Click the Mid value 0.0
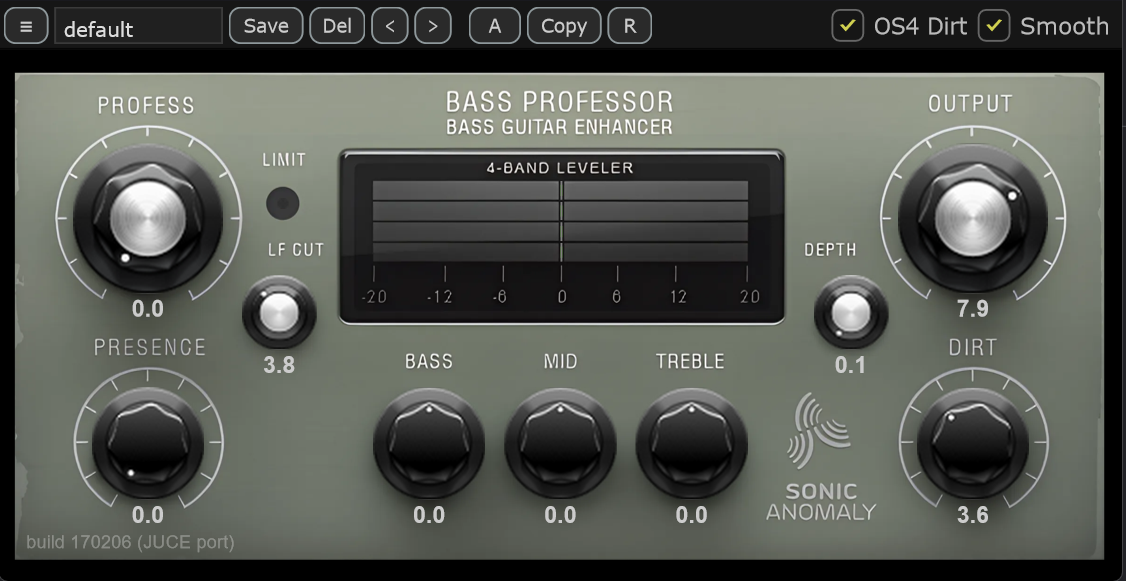The width and height of the screenshot is (1126, 581). (x=560, y=515)
